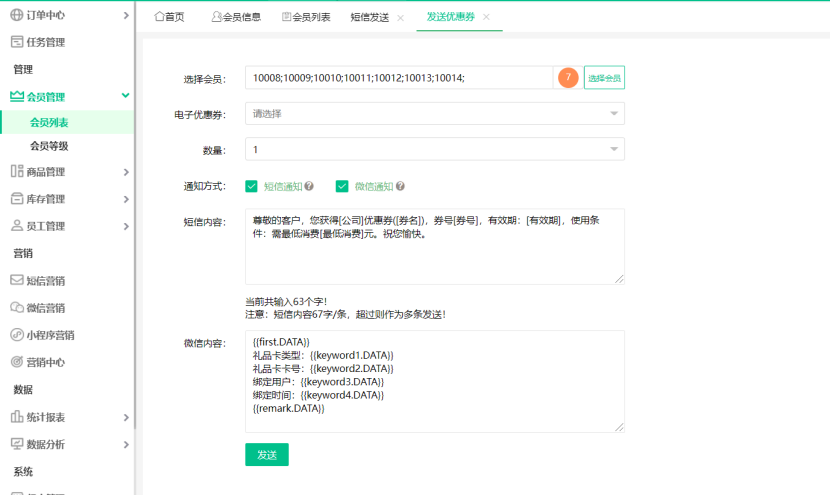Click the list icon in 会员列表 tab

pos(286,16)
